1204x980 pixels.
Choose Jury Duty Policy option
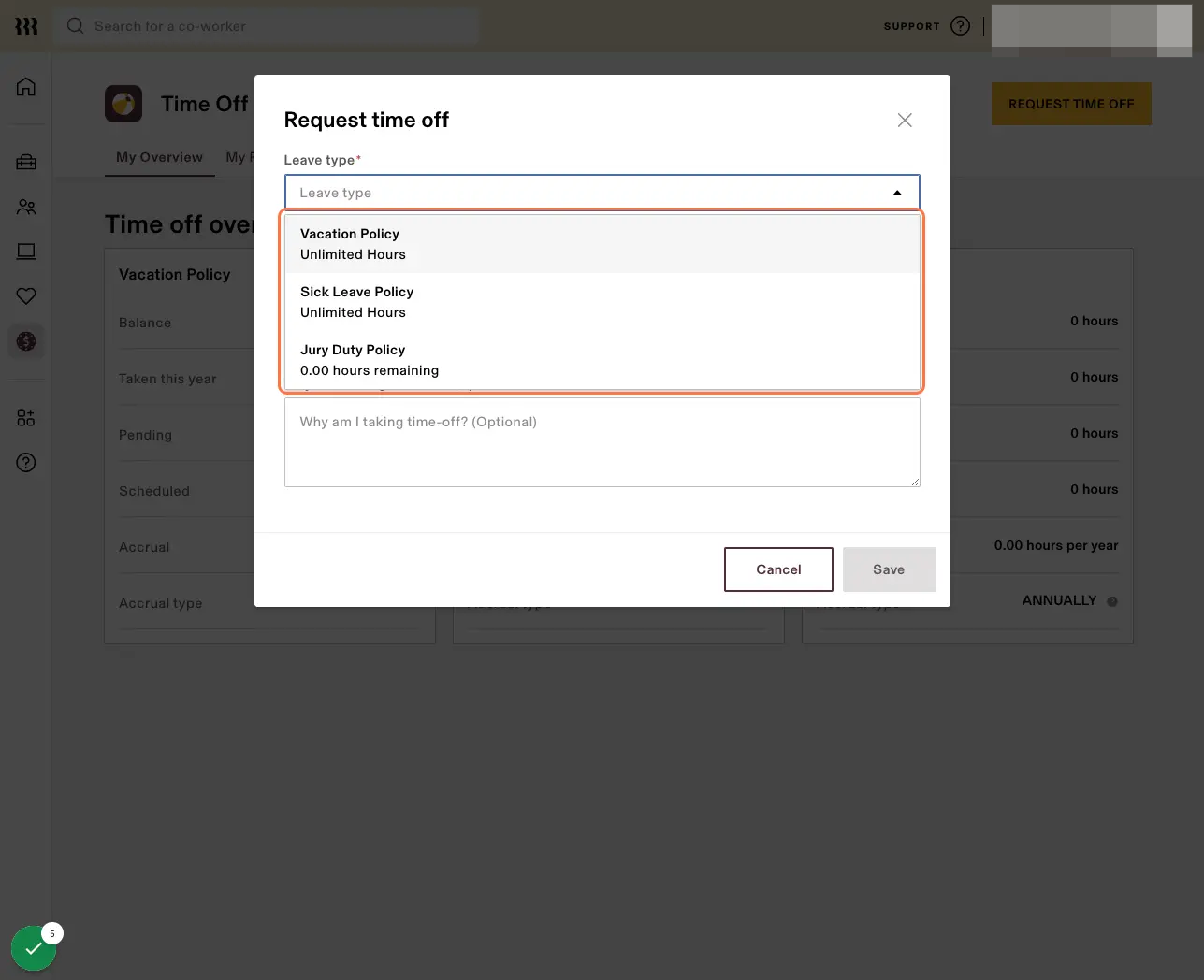pyautogui.click(x=602, y=360)
